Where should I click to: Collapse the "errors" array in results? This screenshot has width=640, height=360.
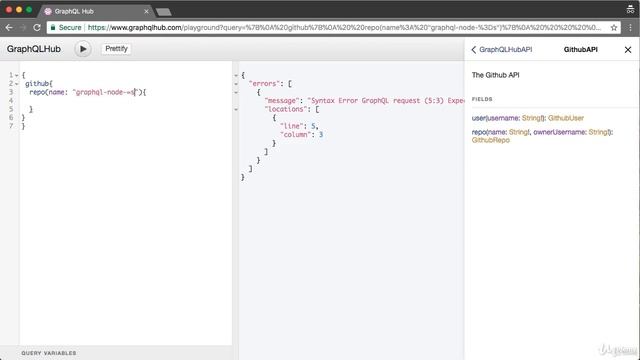(236, 84)
